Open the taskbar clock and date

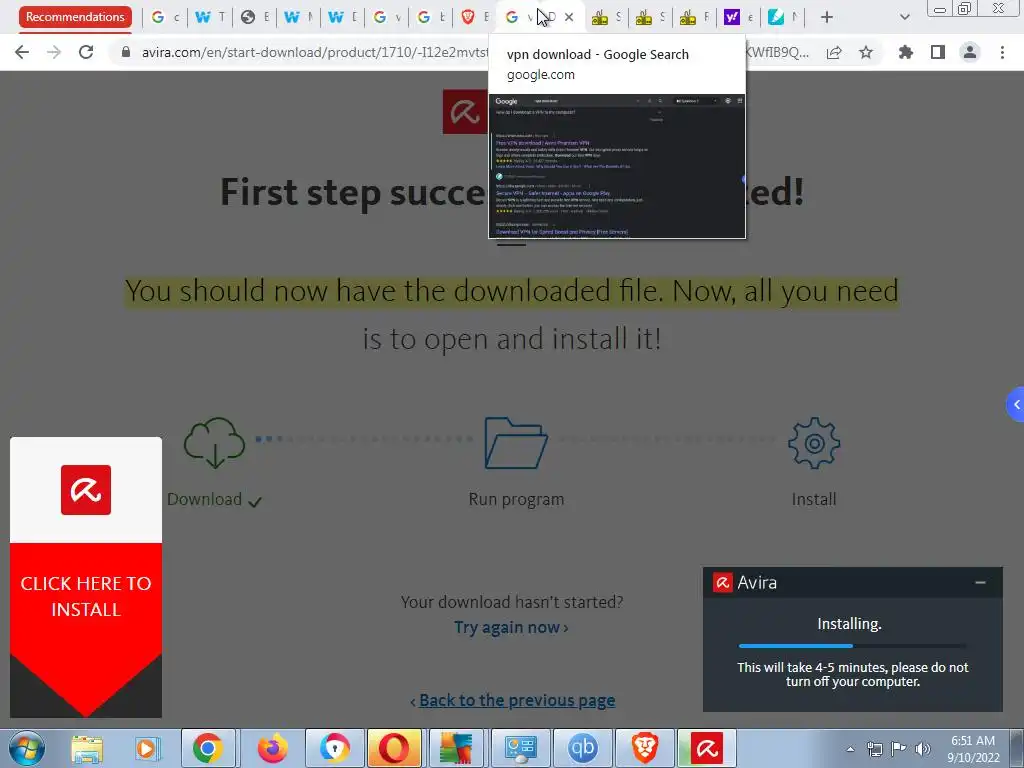point(972,749)
